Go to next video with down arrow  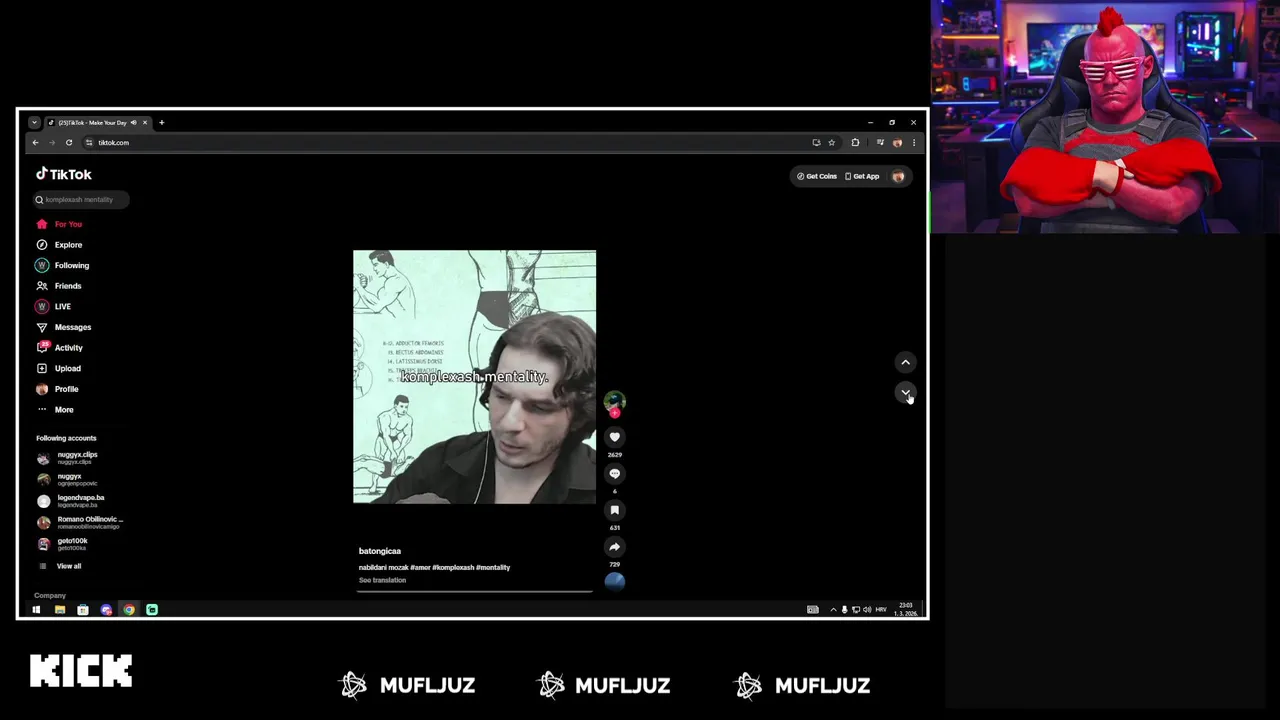(905, 393)
